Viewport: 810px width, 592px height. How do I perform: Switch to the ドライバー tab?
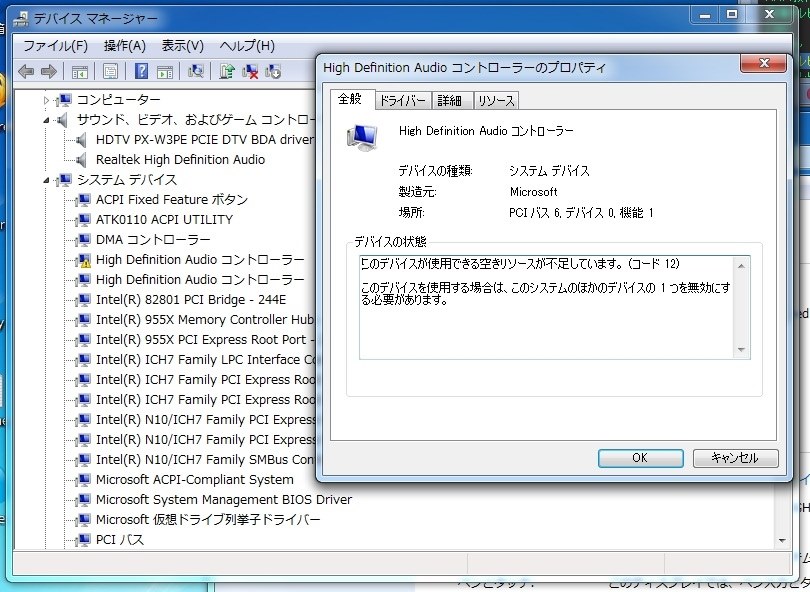pos(403,101)
